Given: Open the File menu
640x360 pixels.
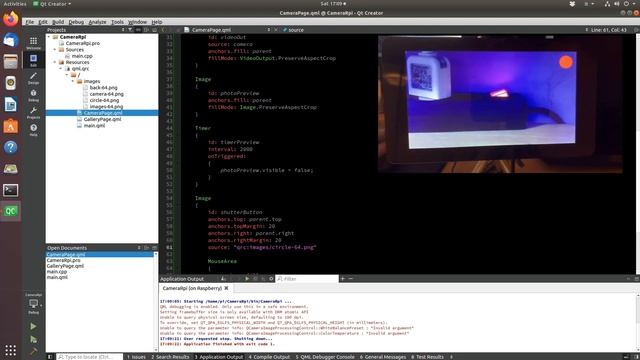Looking at the screenshot, I should tap(30, 22).
